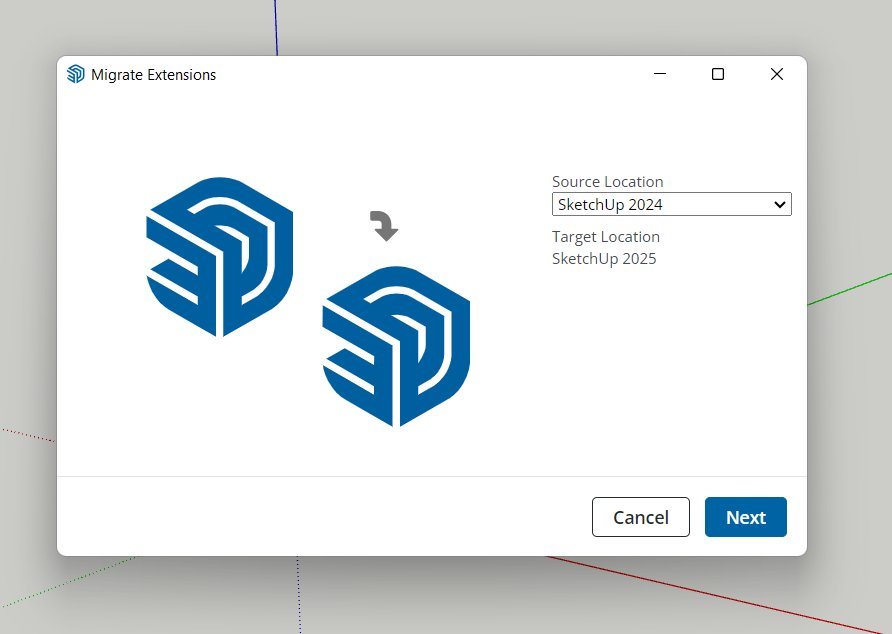Screen dimensions: 892x634
Task: Click the "Target Location" label
Action: pos(605,237)
